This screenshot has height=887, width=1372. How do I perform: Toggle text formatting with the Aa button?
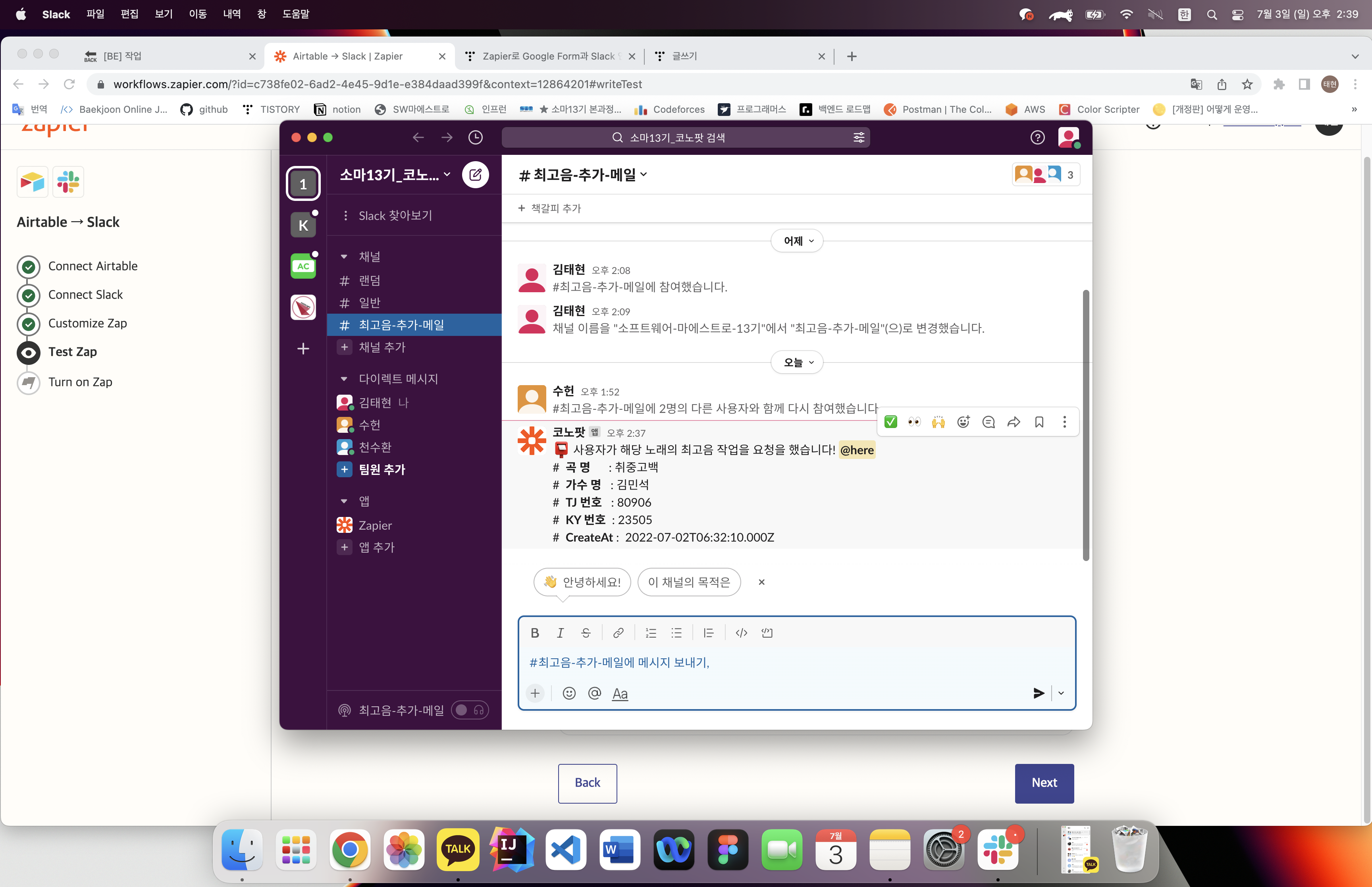[x=619, y=693]
